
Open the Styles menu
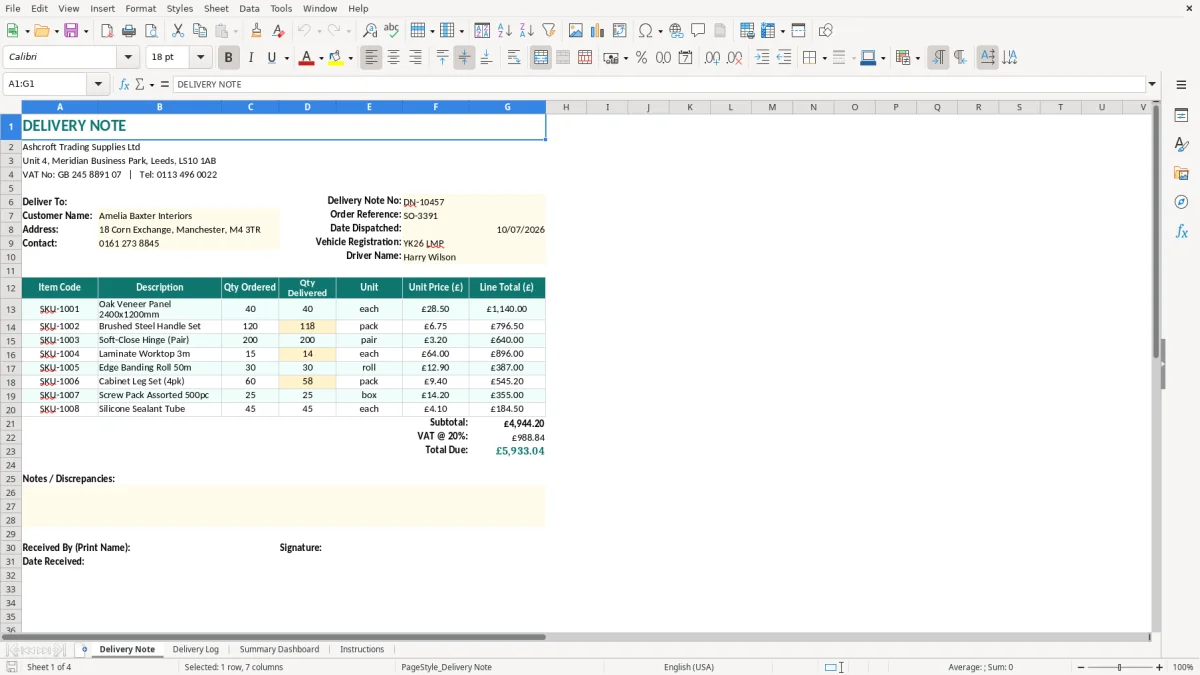pyautogui.click(x=180, y=8)
